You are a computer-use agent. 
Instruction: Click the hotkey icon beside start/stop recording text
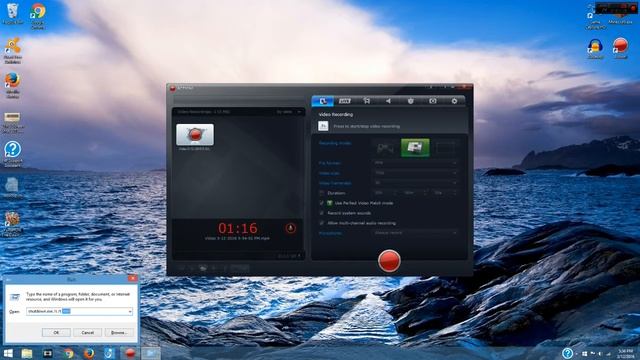pyautogui.click(x=323, y=126)
